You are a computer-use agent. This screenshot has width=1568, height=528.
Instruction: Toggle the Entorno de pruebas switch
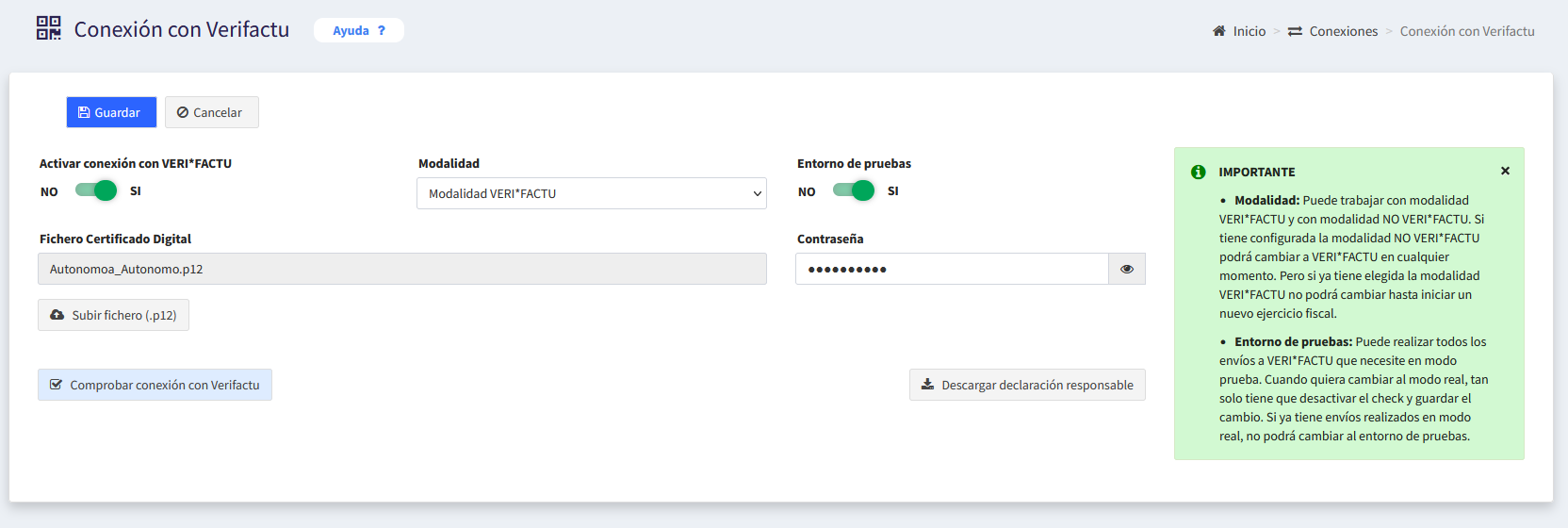tap(854, 190)
